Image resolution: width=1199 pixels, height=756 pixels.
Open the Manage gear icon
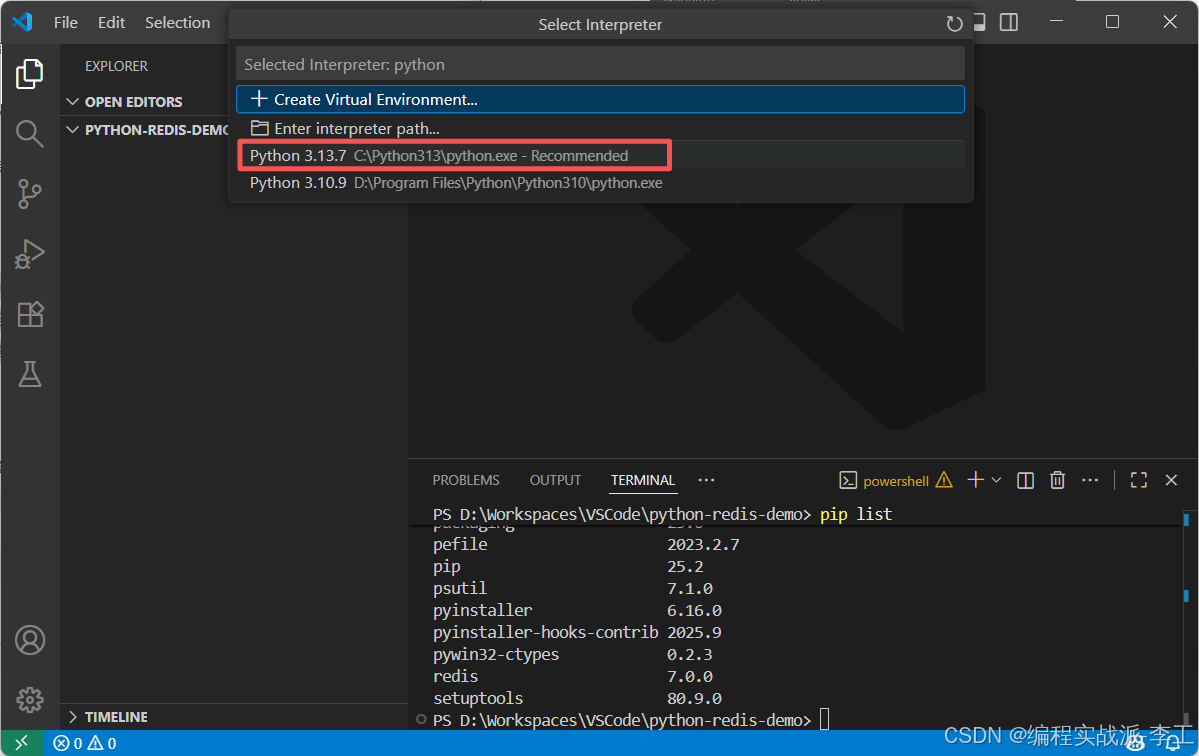point(29,699)
